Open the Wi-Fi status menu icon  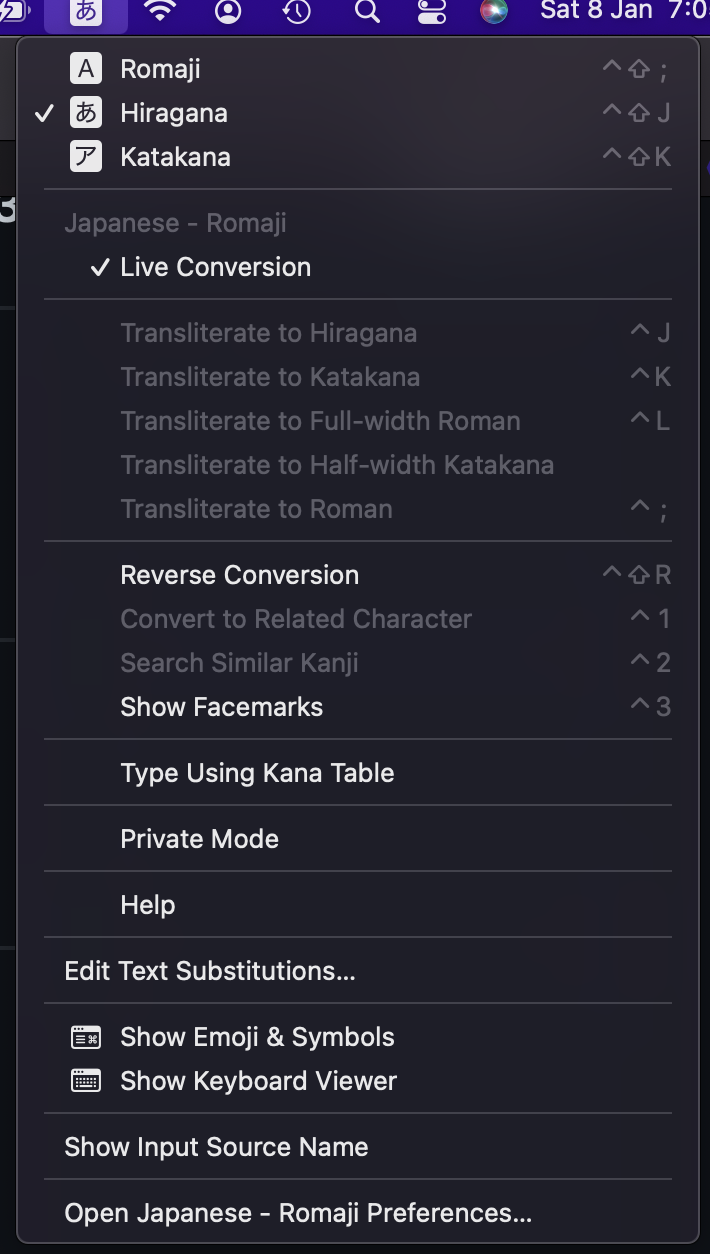pos(159,12)
